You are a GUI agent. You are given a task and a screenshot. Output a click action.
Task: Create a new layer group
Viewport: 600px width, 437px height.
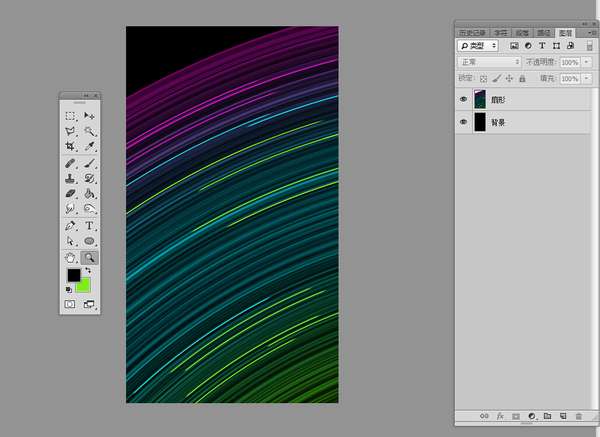(x=548, y=416)
